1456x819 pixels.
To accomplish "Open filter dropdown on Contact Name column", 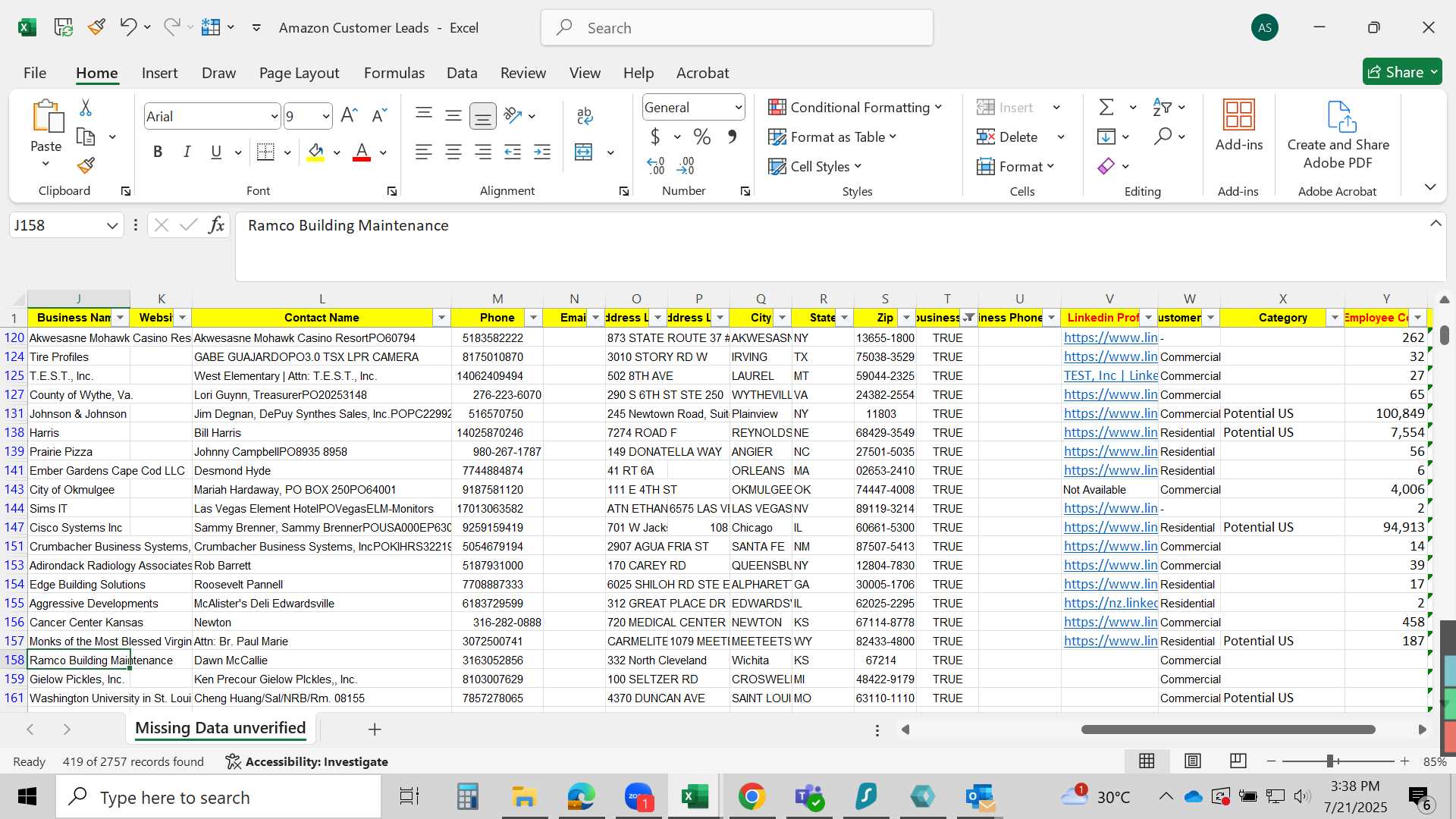I will click(441, 318).
